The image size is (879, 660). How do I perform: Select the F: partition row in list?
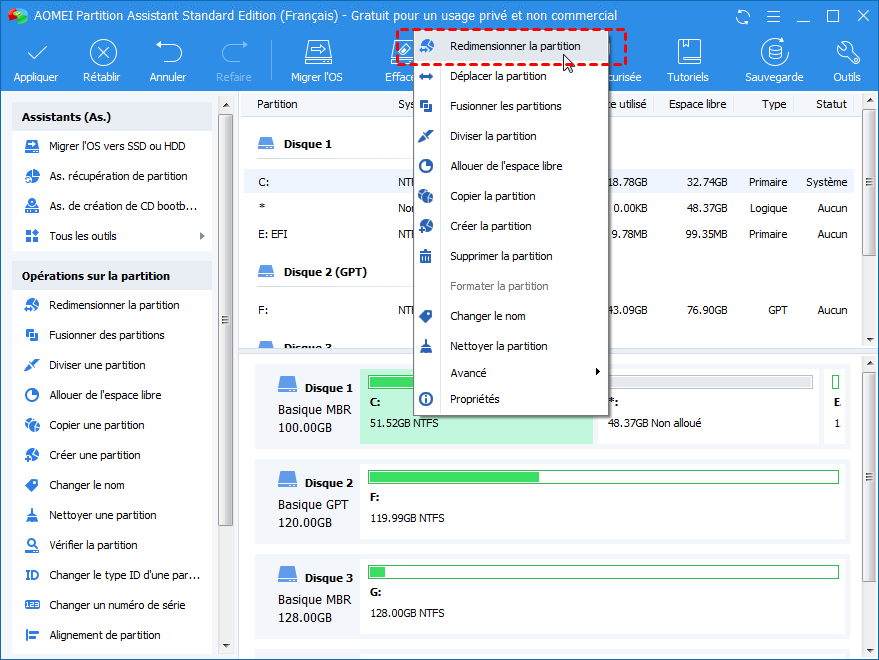pyautogui.click(x=549, y=310)
